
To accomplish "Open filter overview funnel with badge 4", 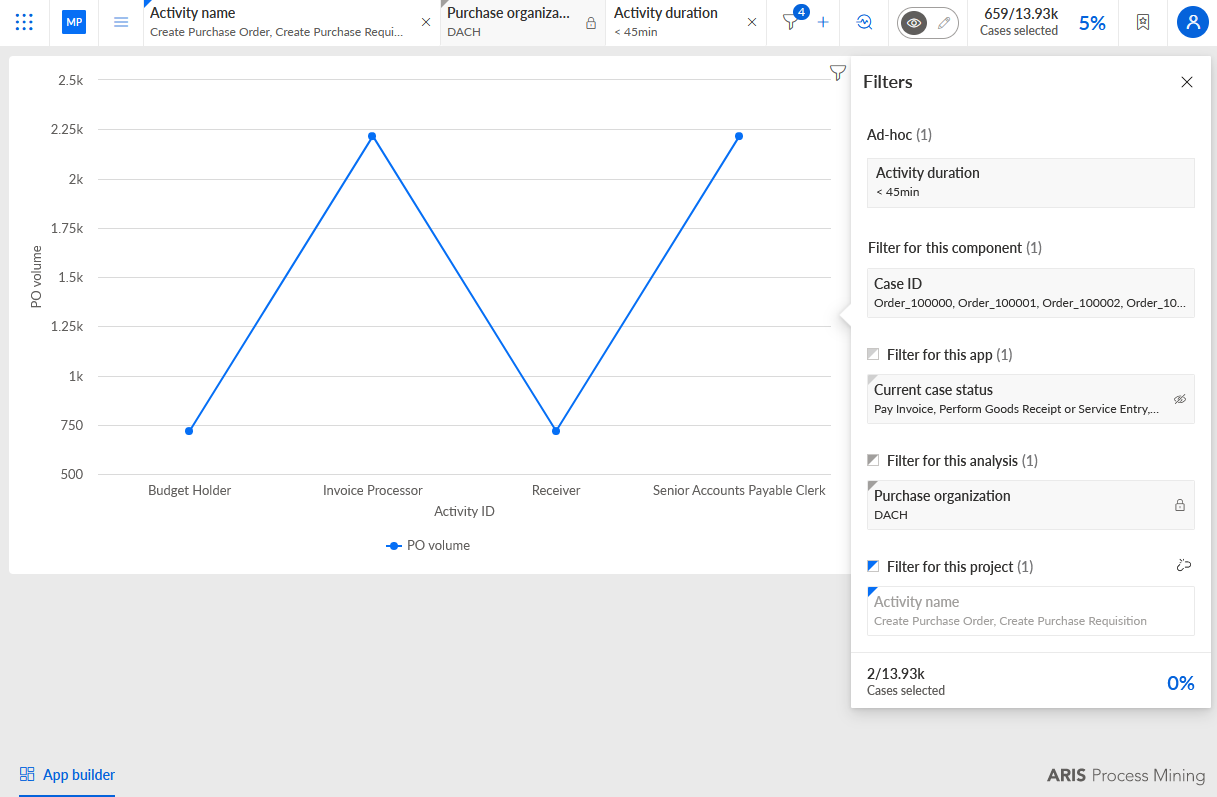I will [793, 20].
